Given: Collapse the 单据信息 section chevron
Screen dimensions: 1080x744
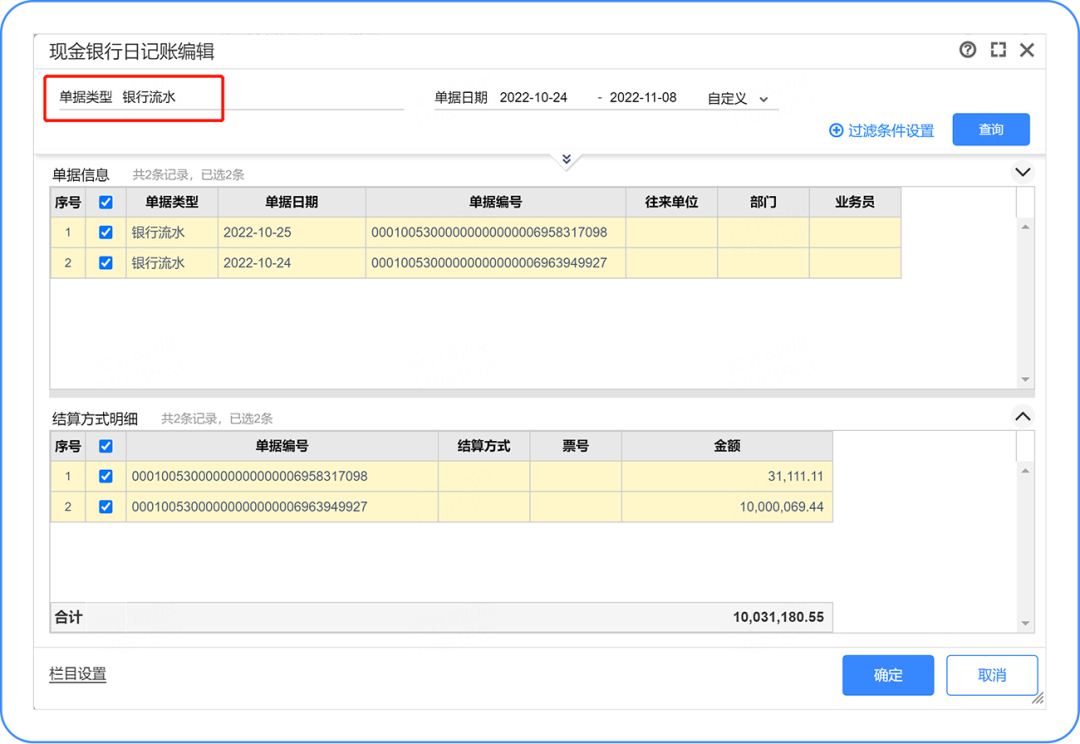Looking at the screenshot, I should click(1022, 172).
